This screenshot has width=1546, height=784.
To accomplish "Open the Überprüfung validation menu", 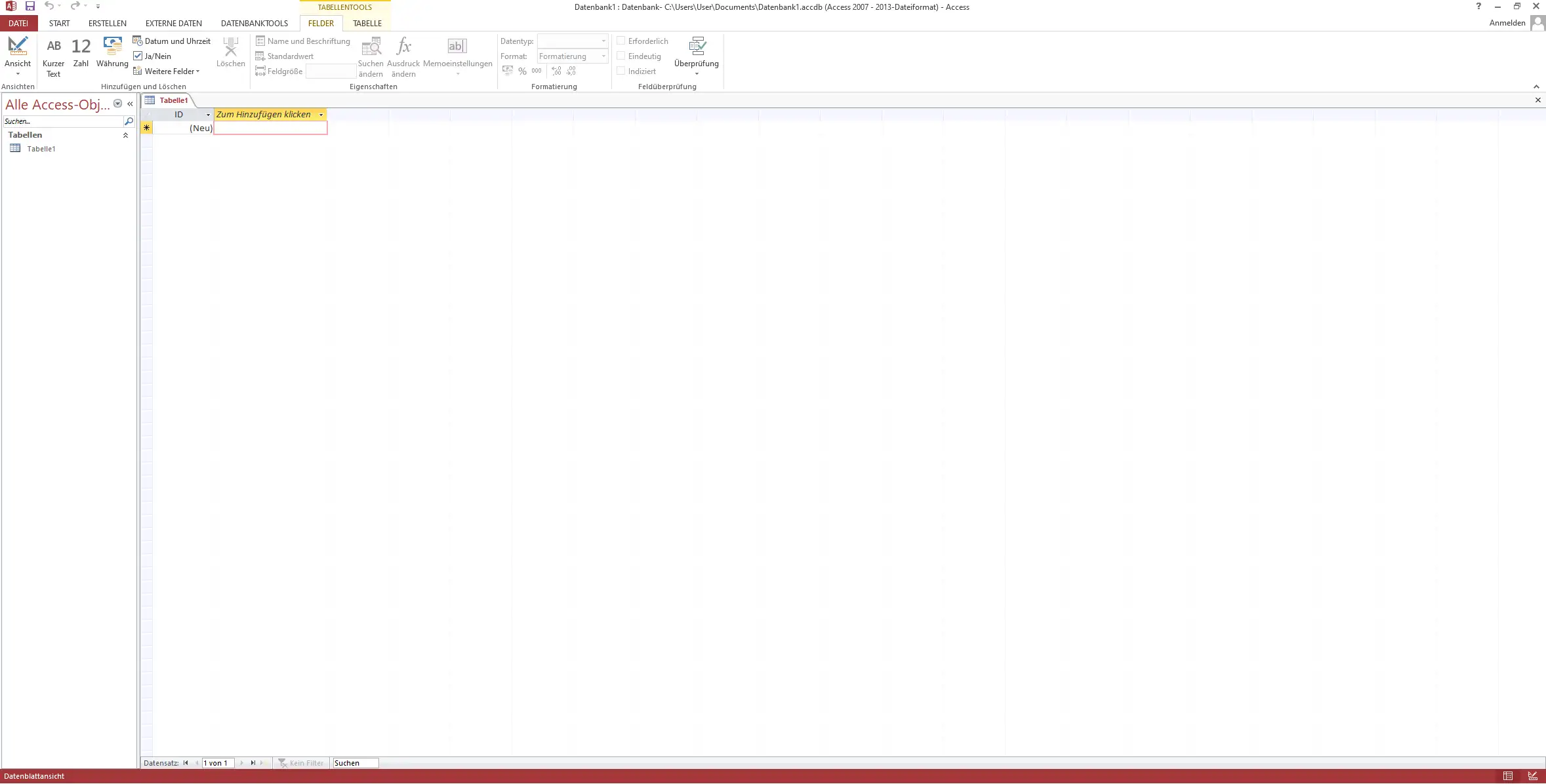I will [696, 56].
